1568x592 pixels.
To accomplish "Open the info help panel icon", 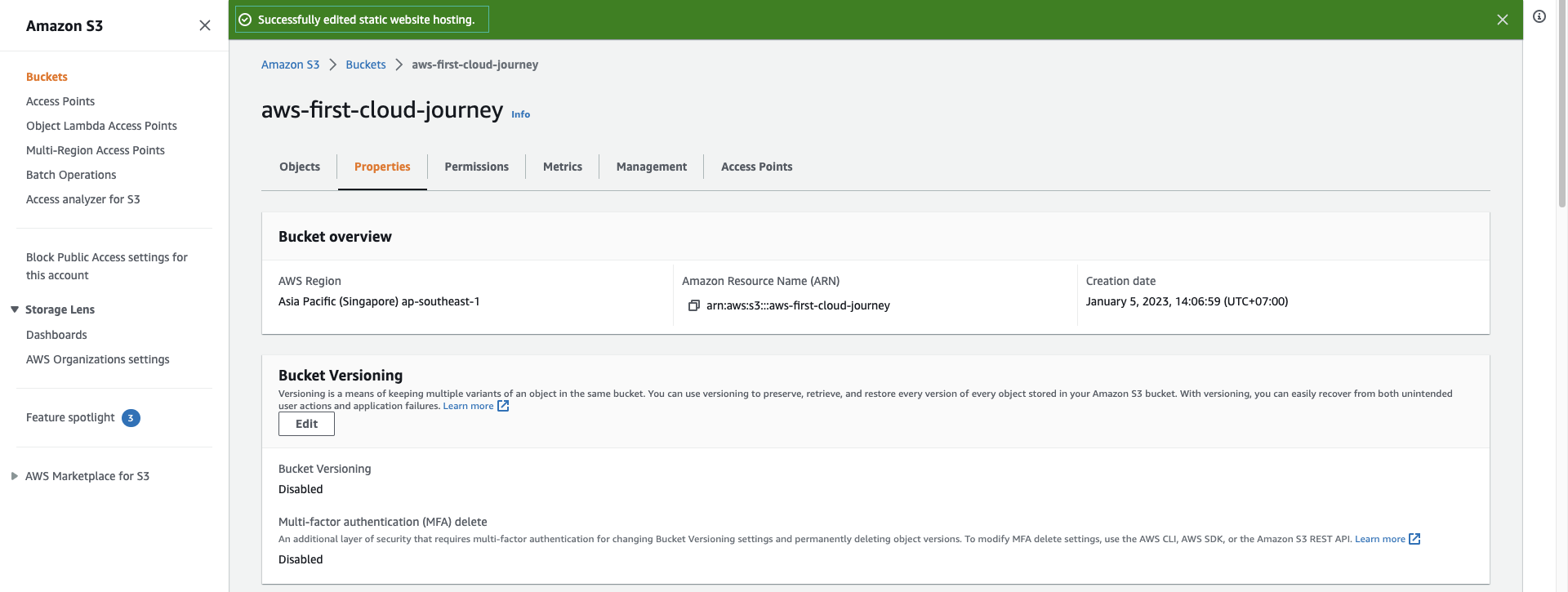I will click(1539, 16).
